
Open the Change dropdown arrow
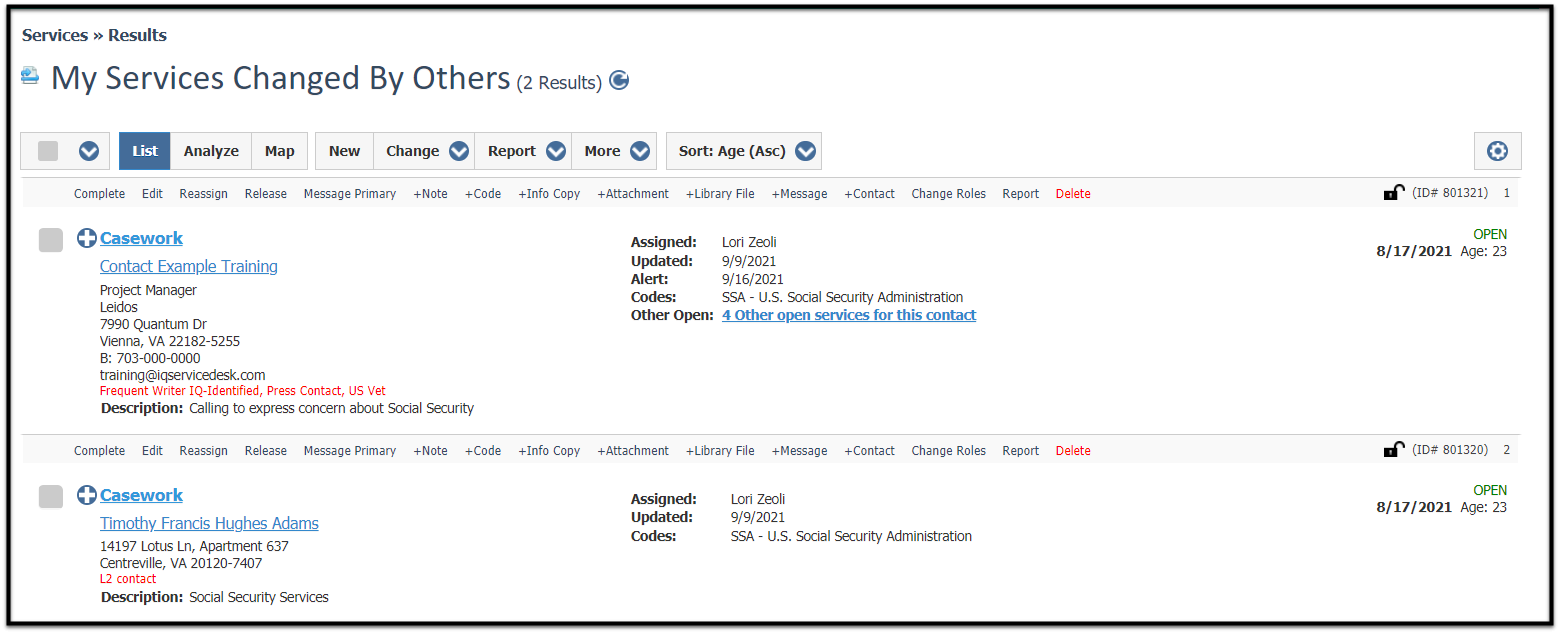click(x=459, y=151)
